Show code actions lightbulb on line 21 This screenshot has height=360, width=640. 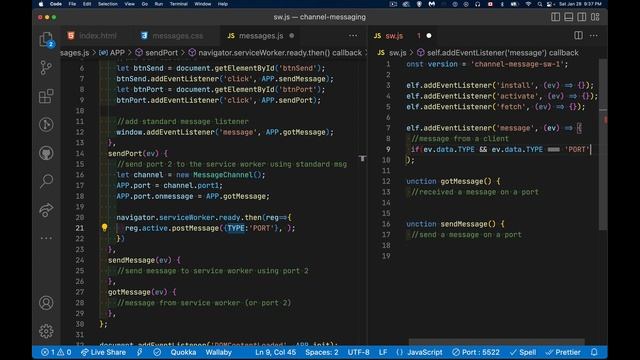104,228
